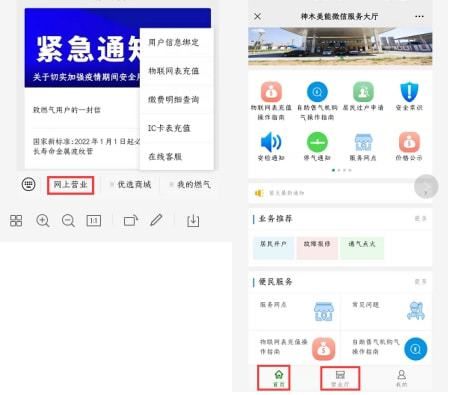
Task: Click the download save icon
Action: pos(193,221)
